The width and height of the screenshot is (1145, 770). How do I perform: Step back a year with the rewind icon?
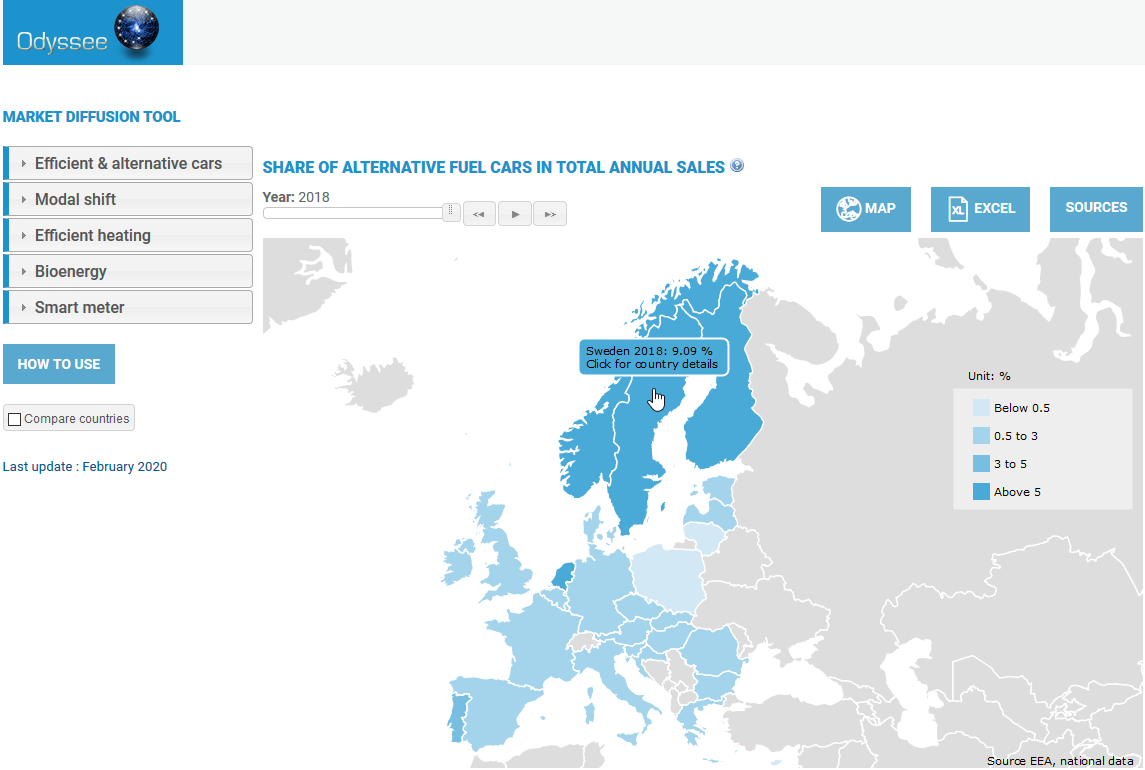479,213
